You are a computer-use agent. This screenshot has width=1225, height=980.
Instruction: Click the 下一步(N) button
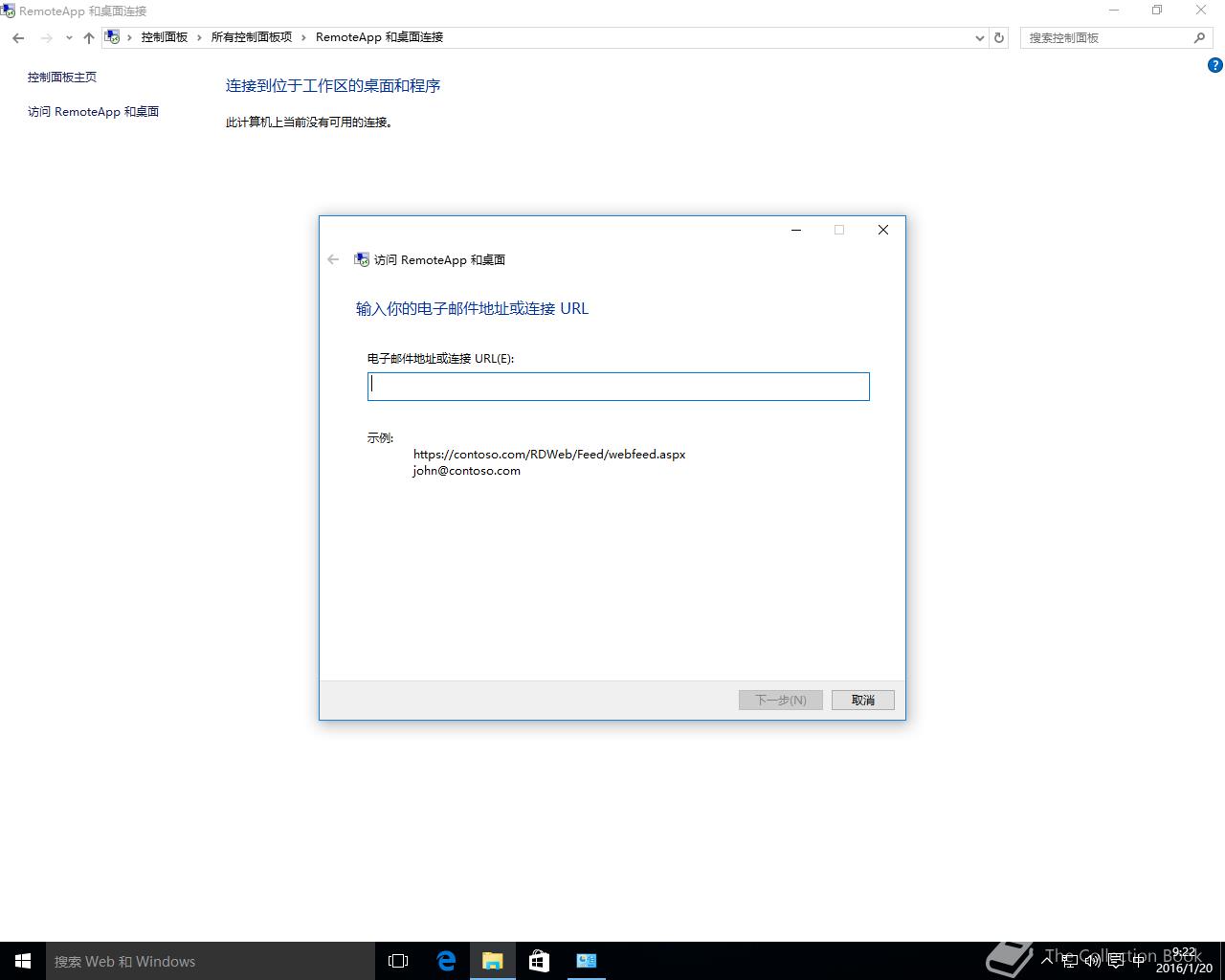click(x=781, y=700)
